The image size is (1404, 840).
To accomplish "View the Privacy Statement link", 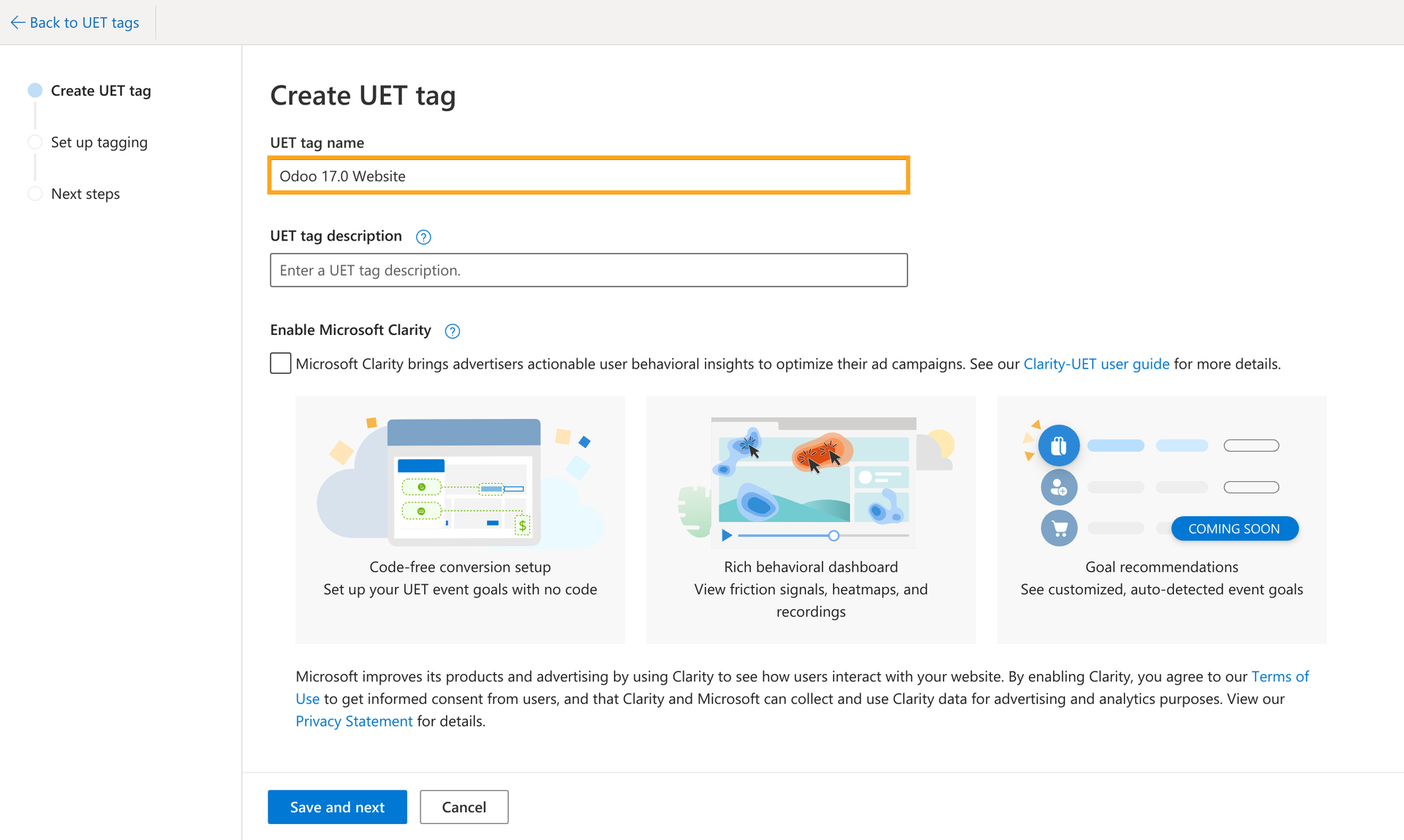I will [x=354, y=722].
